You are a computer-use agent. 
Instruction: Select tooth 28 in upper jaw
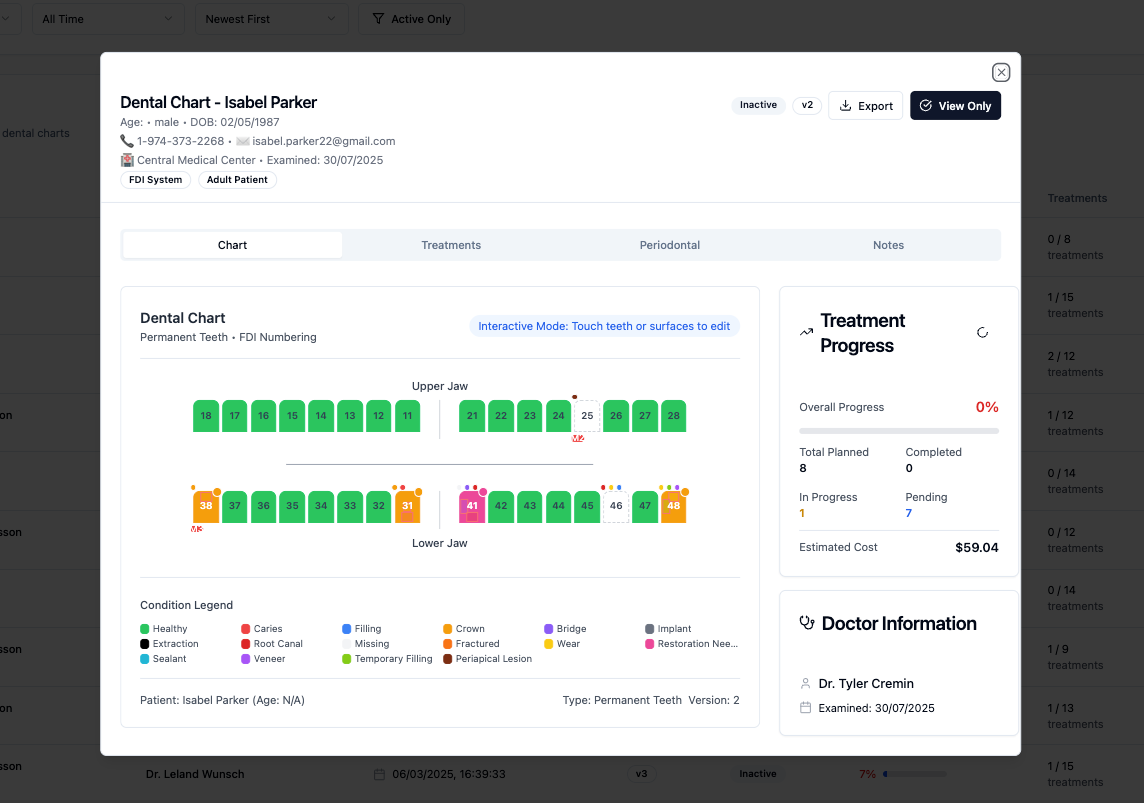673,416
